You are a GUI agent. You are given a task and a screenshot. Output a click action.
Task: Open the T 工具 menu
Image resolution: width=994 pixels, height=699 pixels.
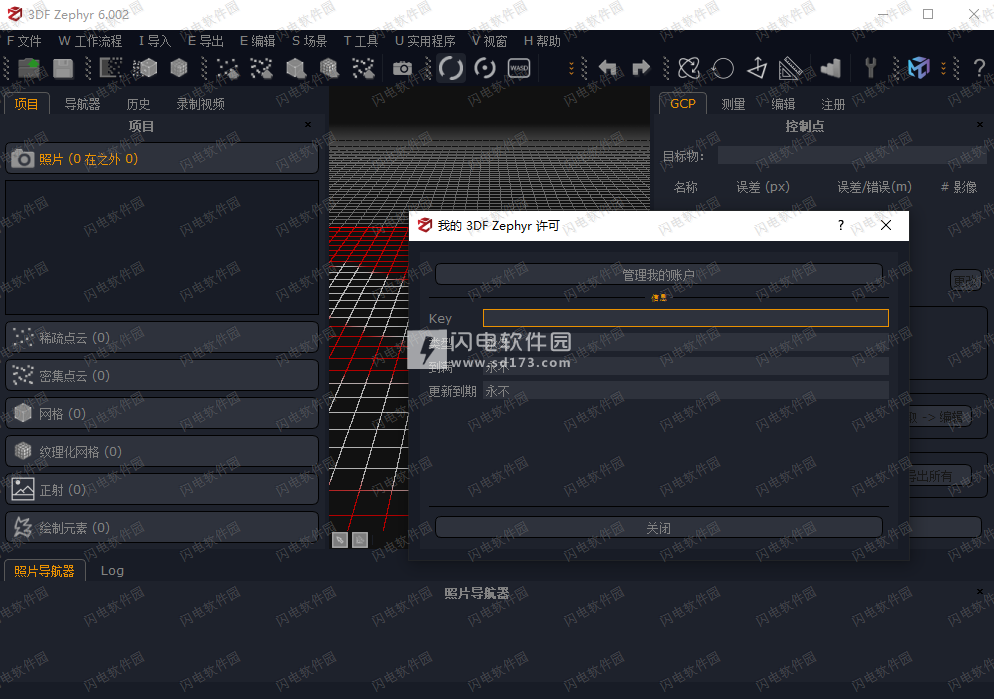(x=361, y=41)
